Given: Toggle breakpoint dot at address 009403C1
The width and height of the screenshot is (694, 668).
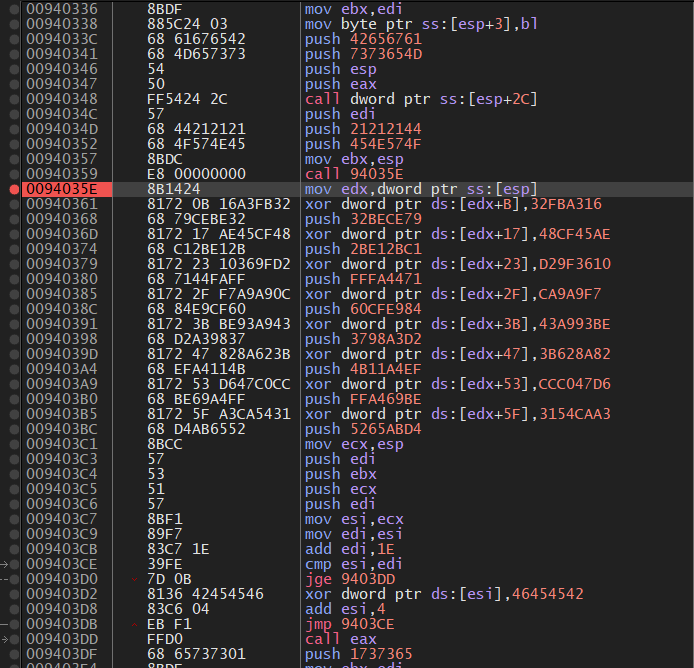Looking at the screenshot, I should [14, 444].
